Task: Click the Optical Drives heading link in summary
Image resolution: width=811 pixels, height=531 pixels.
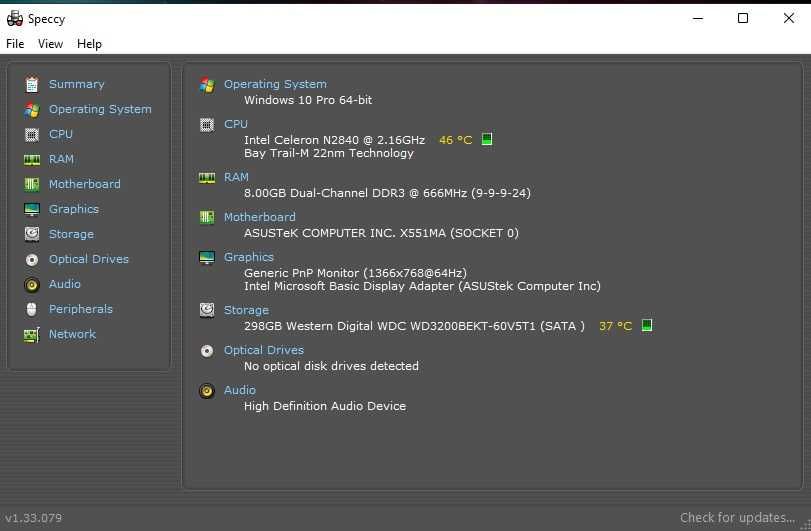Action: click(x=264, y=350)
